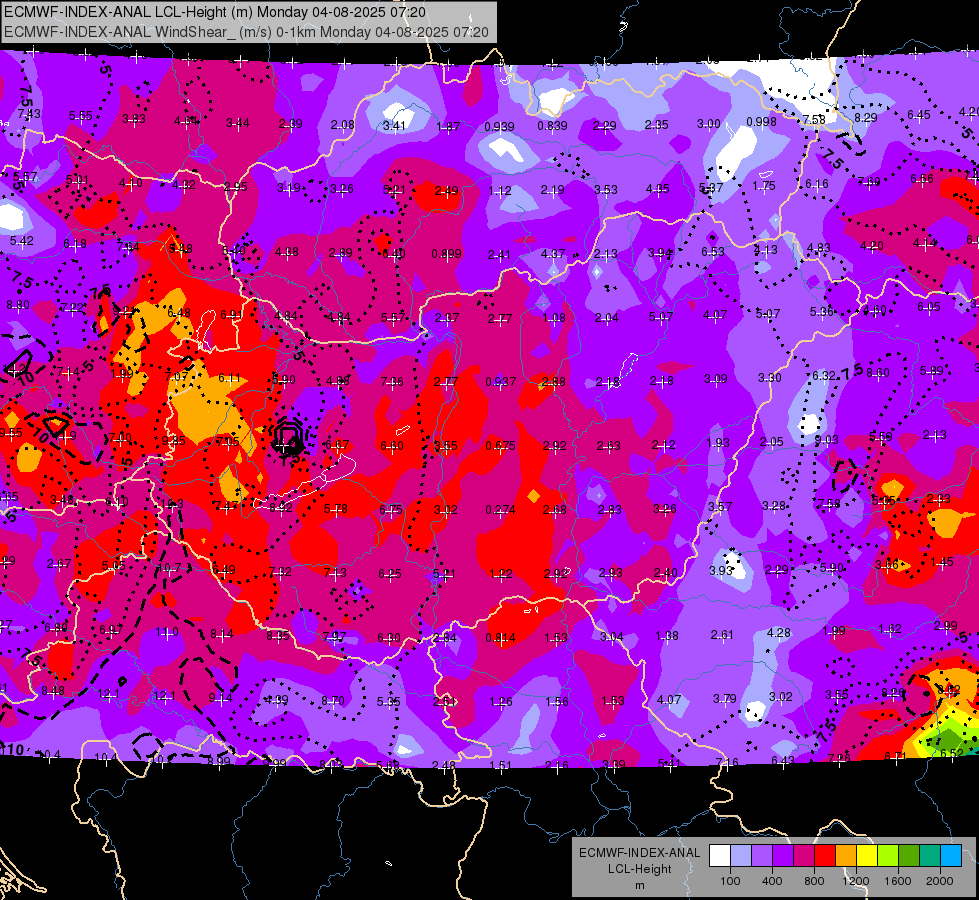Click the grid point value 10.7
Viewport: 979px width, 900px height.
[170, 568]
